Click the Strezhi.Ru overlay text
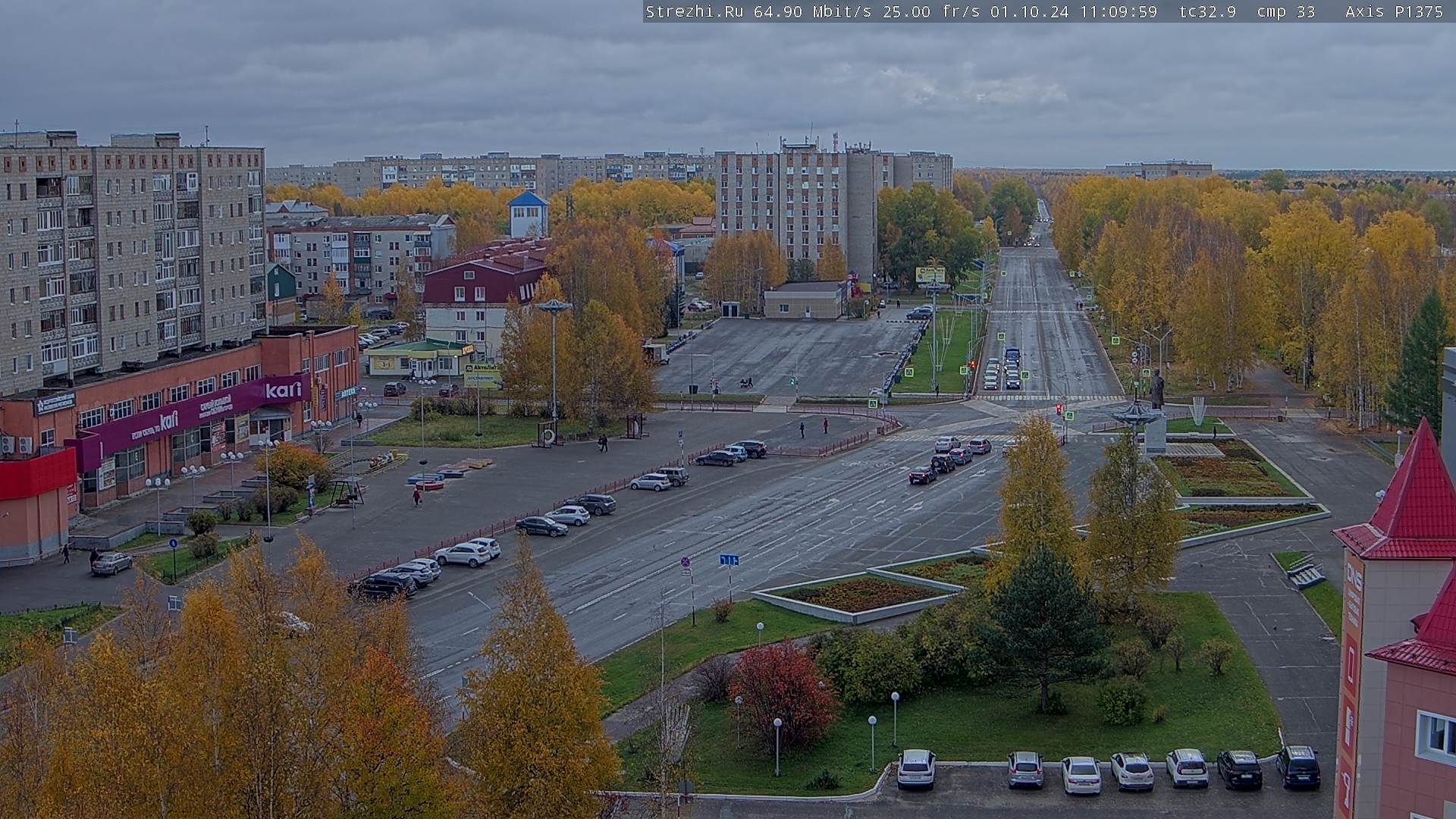1456x819 pixels. click(x=695, y=11)
